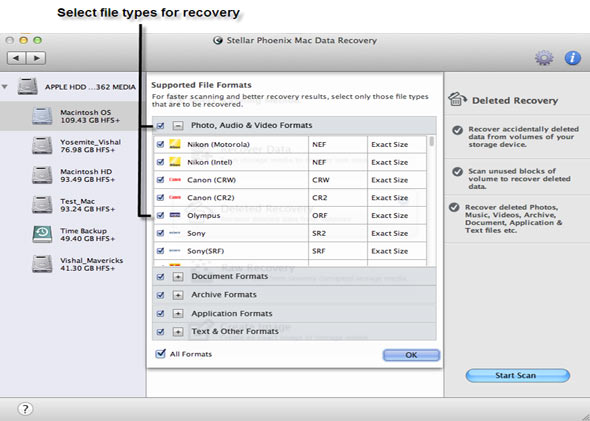Click the Canon (CR2) brand icon
The height and width of the screenshot is (421, 590).
(175, 197)
